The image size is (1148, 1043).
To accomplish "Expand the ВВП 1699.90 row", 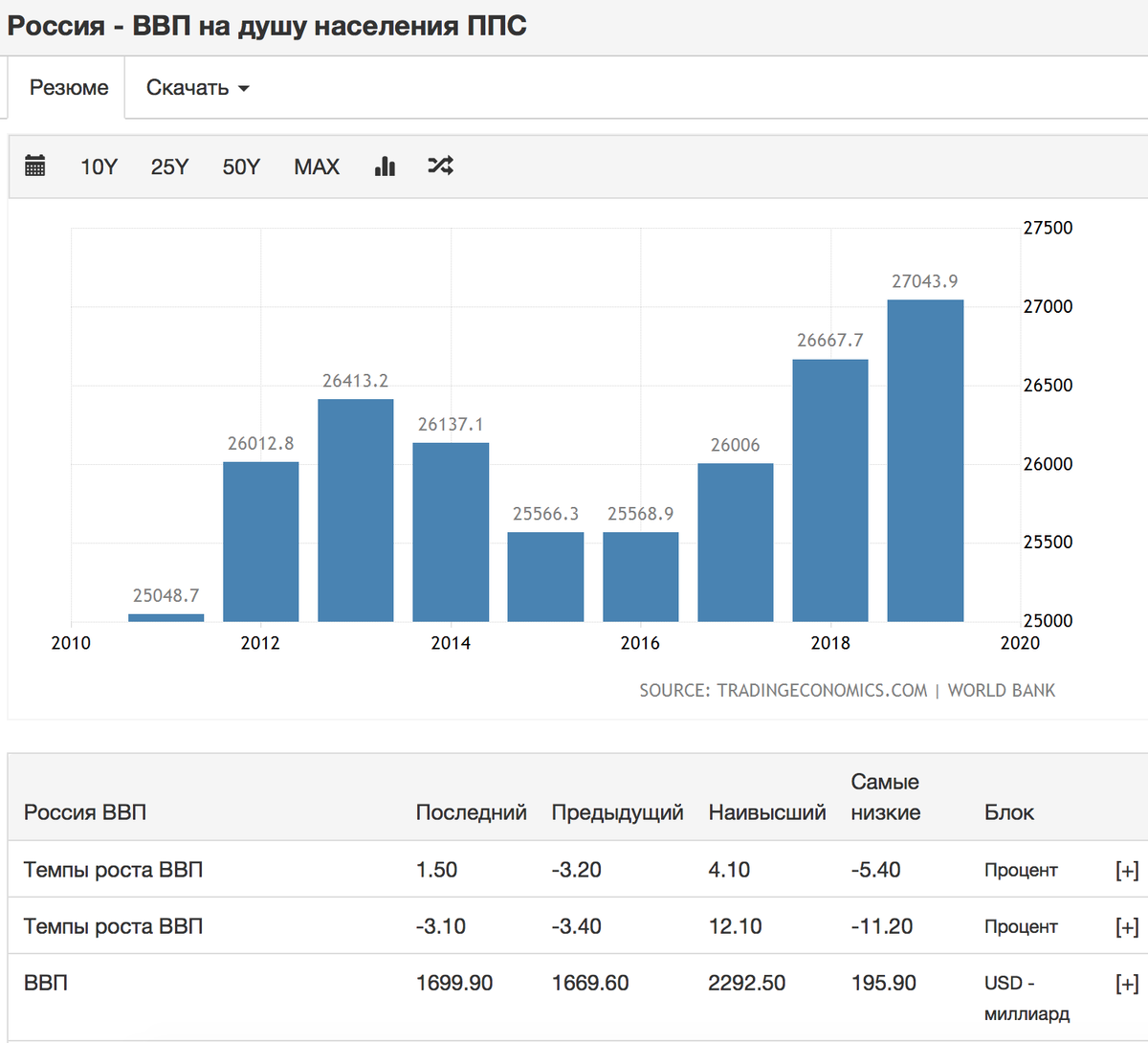I will click(1127, 983).
